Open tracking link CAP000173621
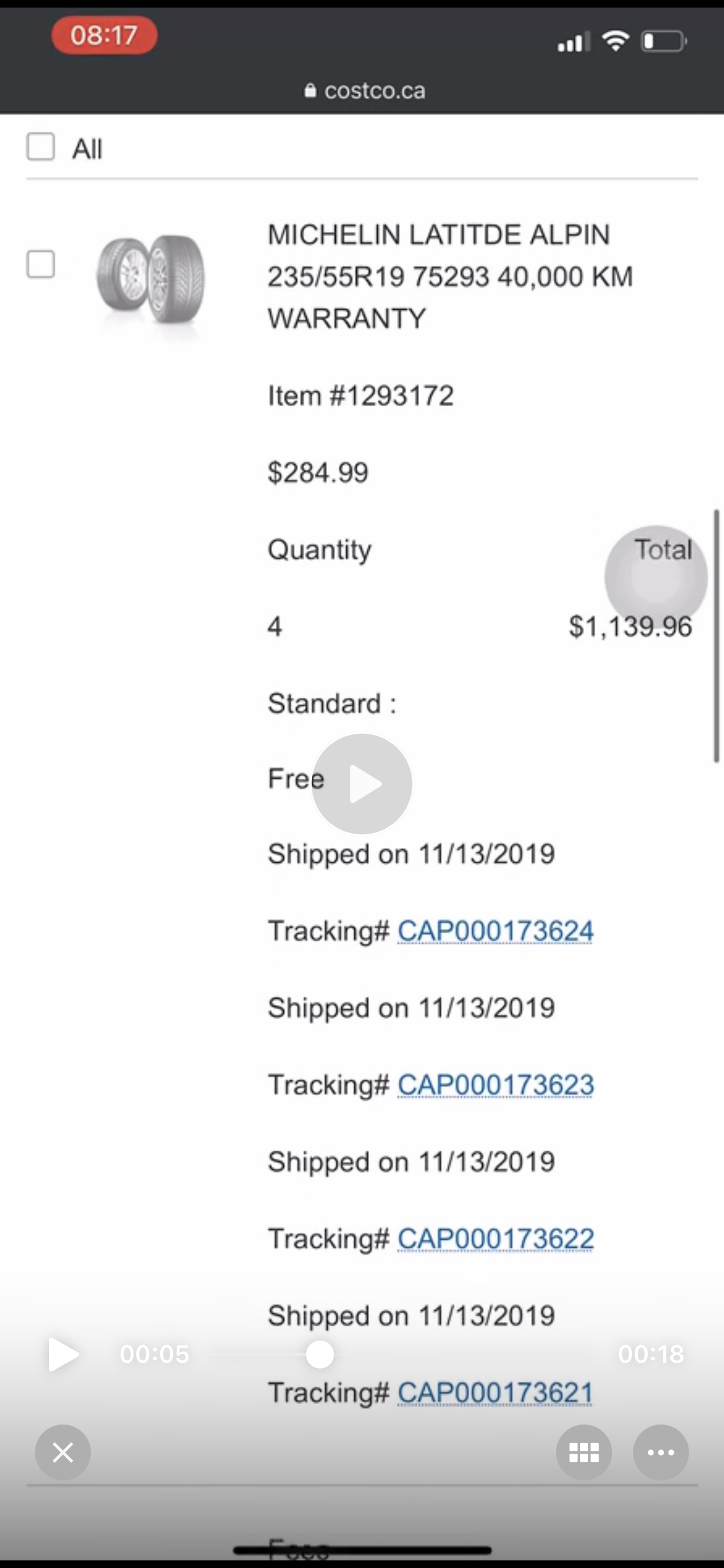724x1568 pixels. (495, 1392)
